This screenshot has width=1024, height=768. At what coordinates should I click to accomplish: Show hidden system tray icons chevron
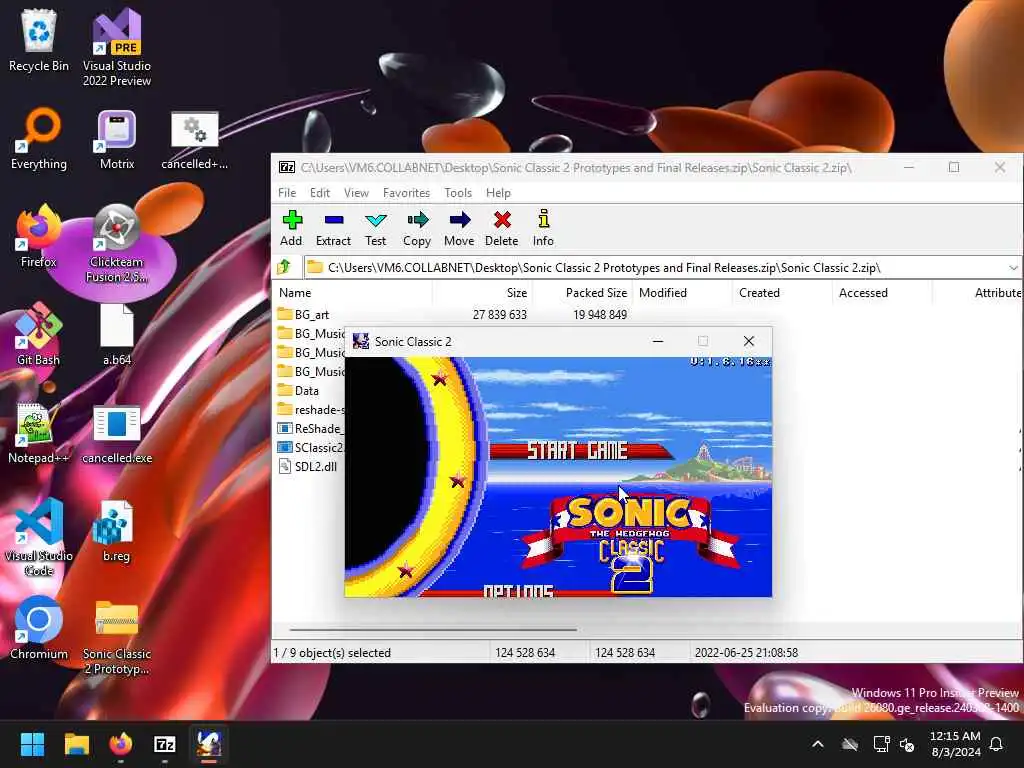pyautogui.click(x=818, y=744)
